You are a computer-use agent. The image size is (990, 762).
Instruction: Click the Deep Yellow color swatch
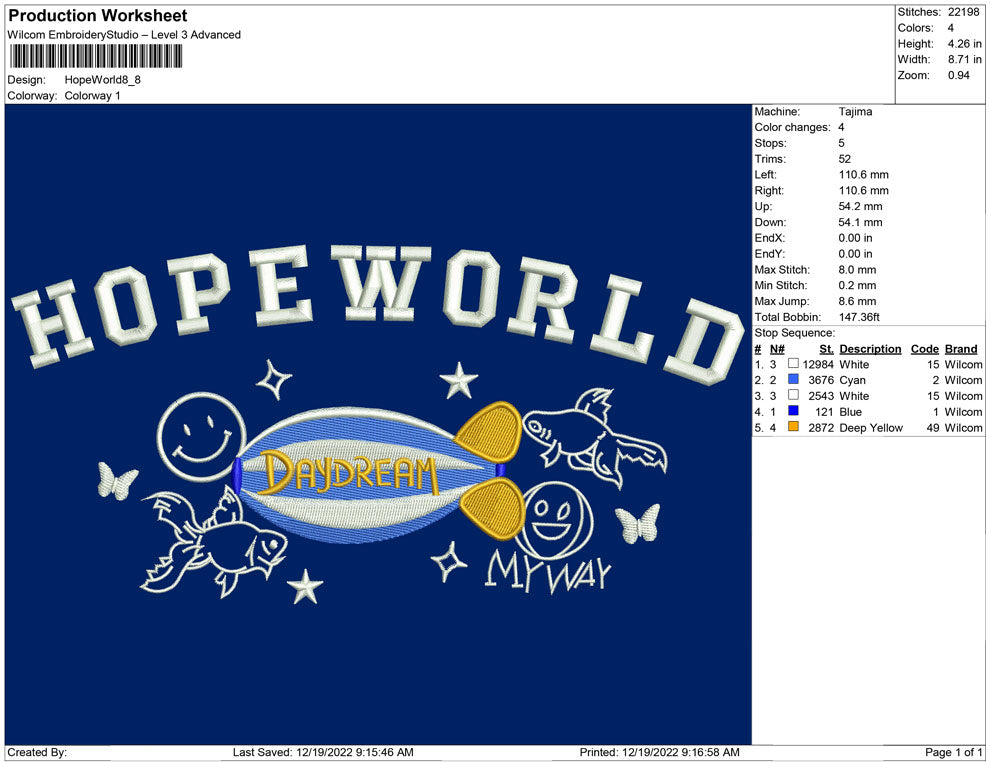point(793,427)
